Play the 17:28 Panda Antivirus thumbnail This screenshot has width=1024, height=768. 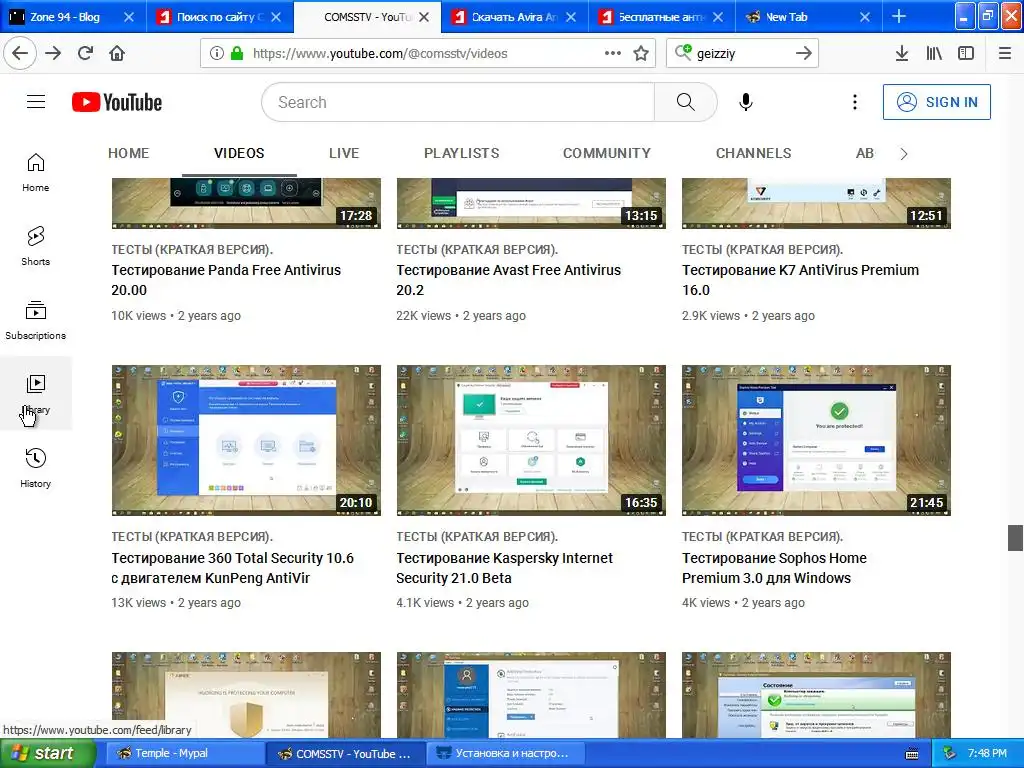point(246,203)
